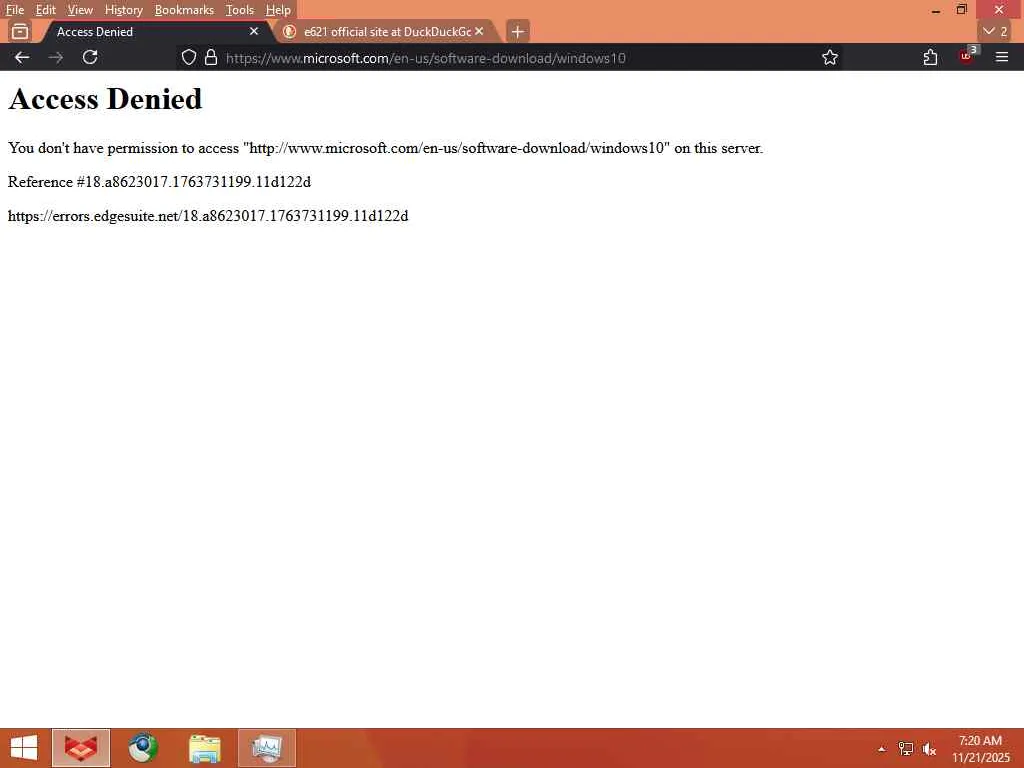Click the muted volume tray icon
This screenshot has width=1024, height=768.
(929, 749)
